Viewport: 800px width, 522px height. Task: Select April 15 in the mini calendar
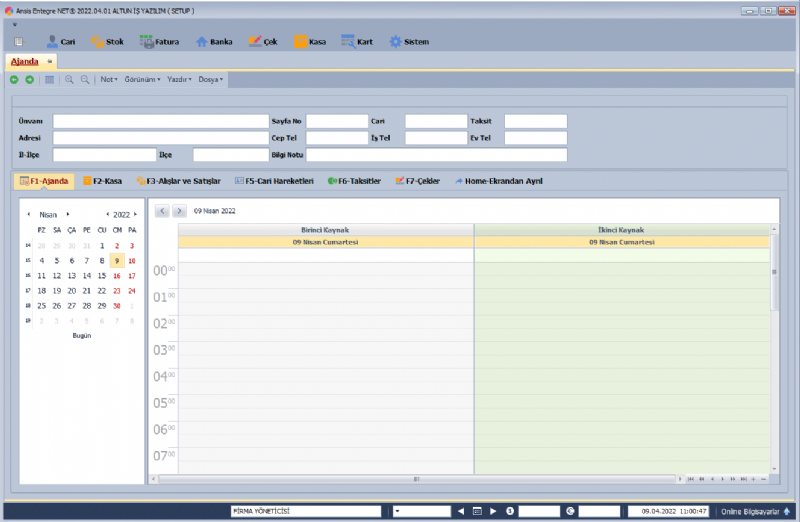[102, 276]
